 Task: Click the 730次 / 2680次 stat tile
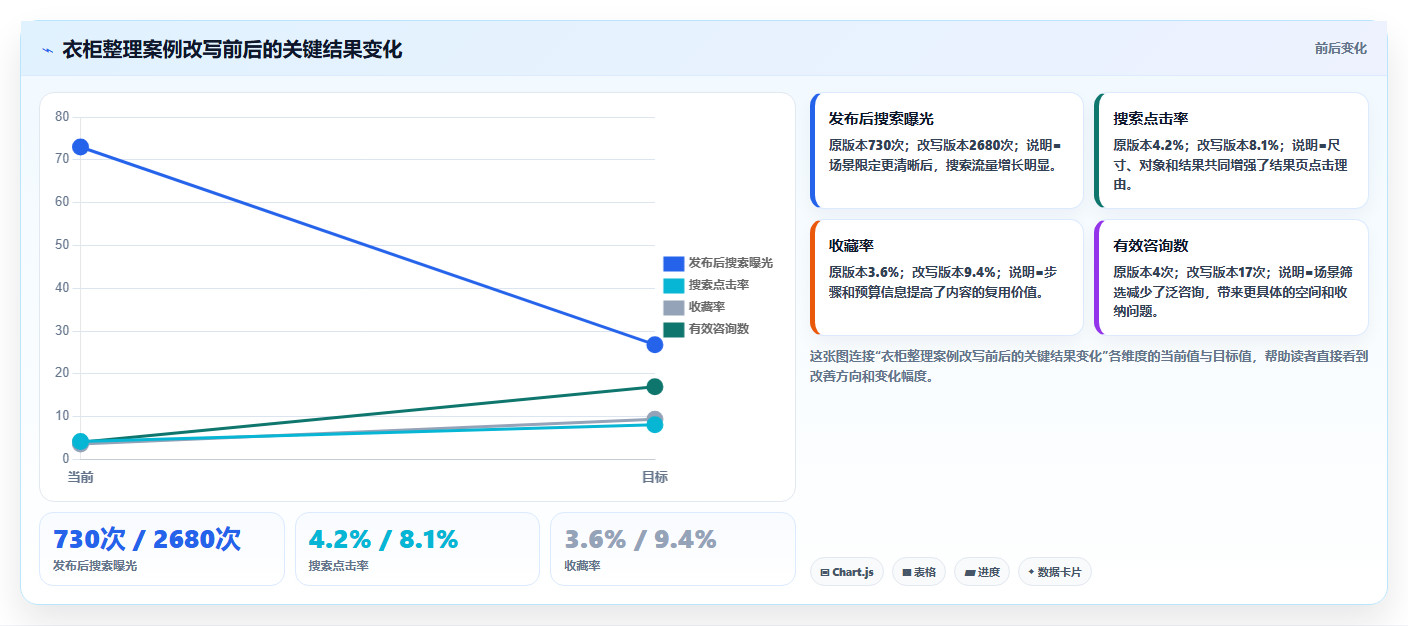point(162,549)
